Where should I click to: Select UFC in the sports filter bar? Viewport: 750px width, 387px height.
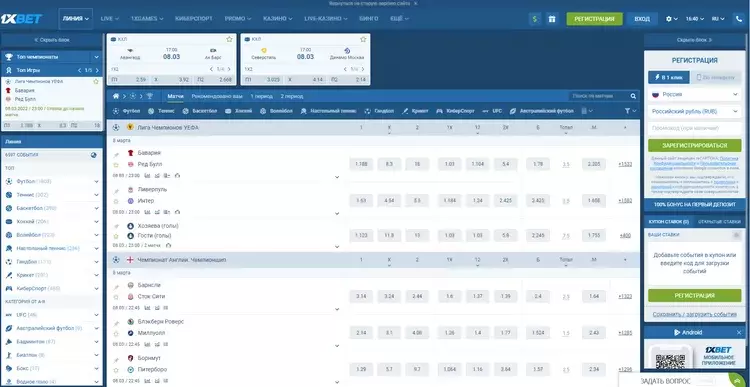[492, 111]
